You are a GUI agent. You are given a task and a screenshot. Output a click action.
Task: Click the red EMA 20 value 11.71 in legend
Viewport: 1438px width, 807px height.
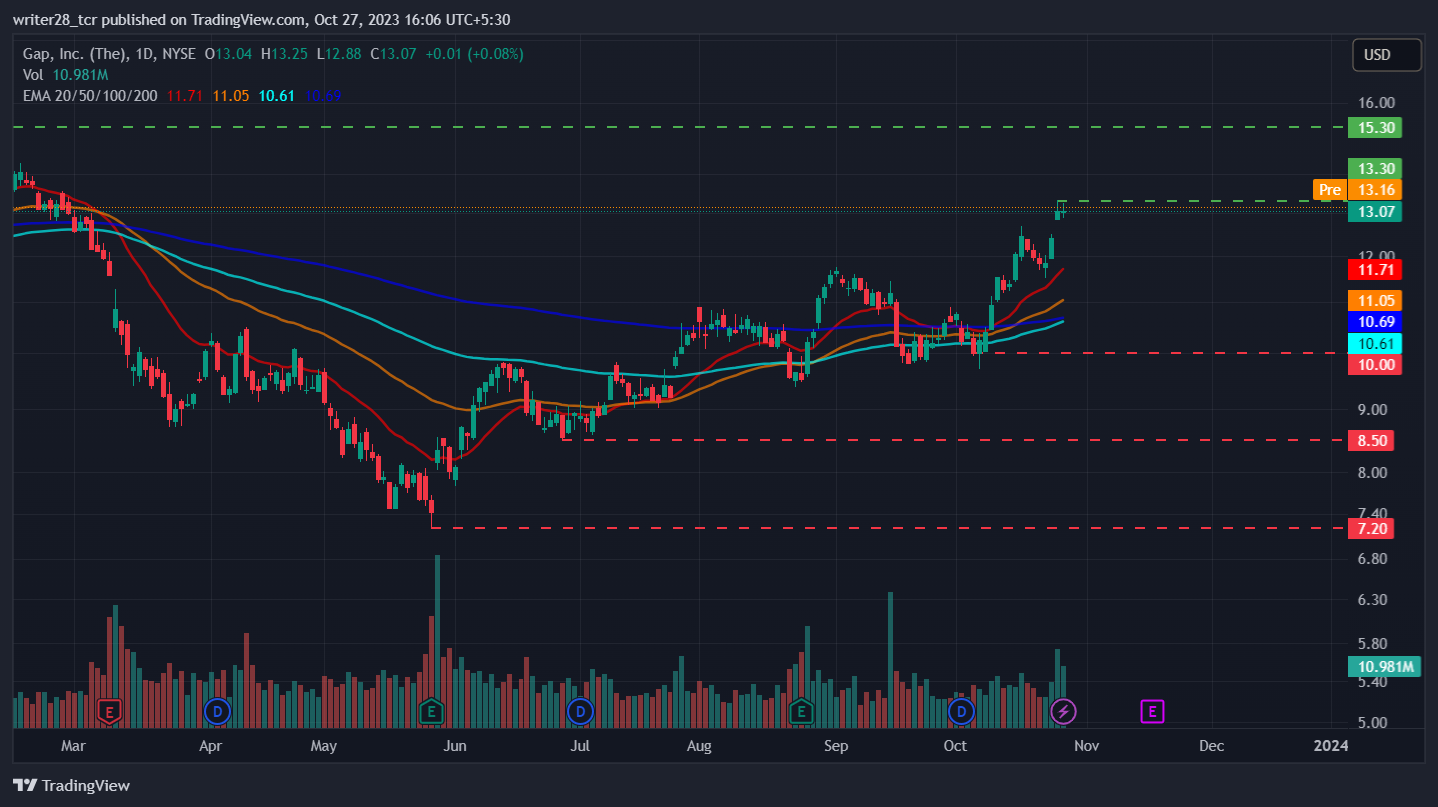point(185,96)
